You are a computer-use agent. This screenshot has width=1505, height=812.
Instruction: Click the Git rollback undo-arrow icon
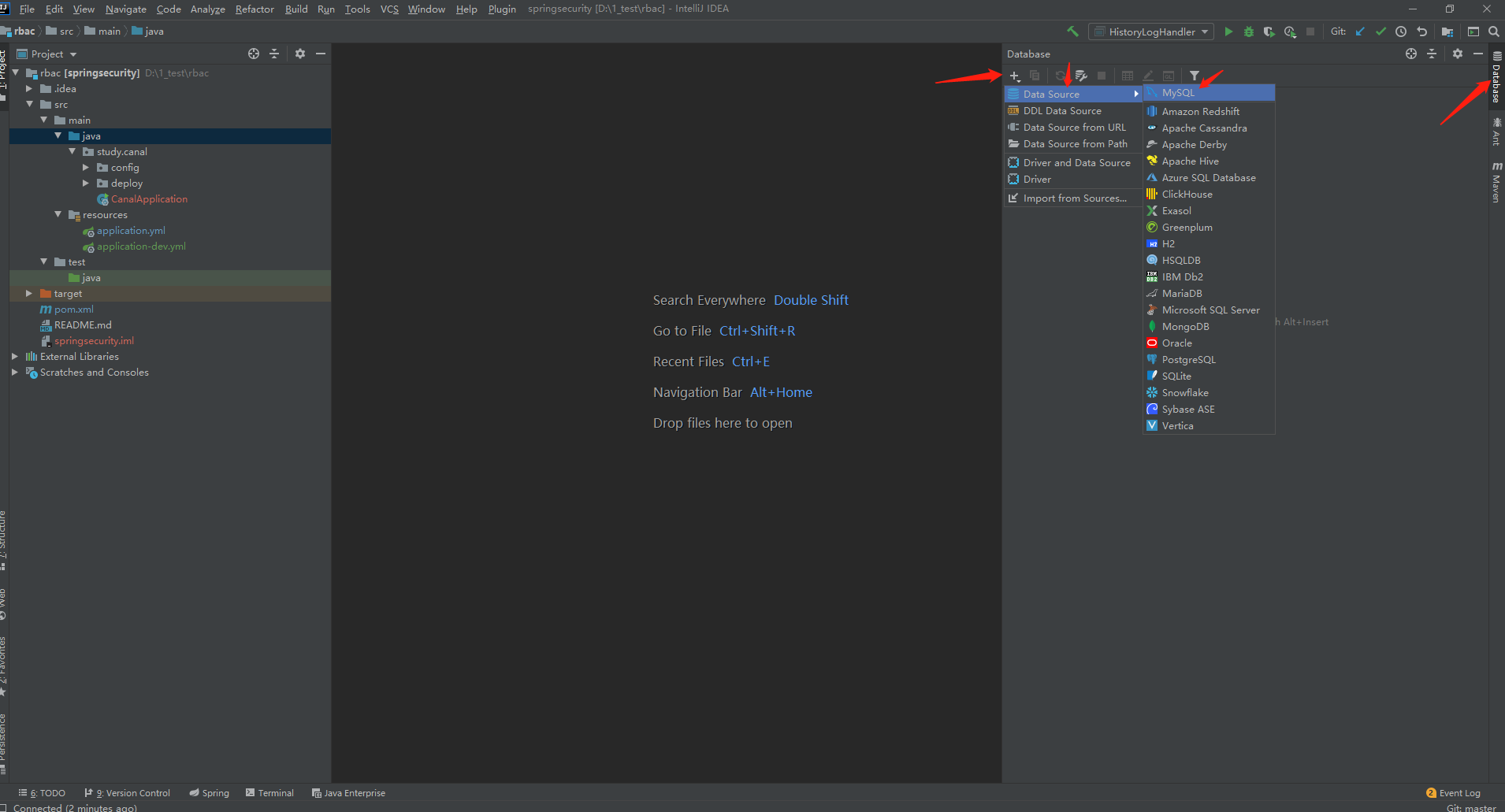[1421, 32]
